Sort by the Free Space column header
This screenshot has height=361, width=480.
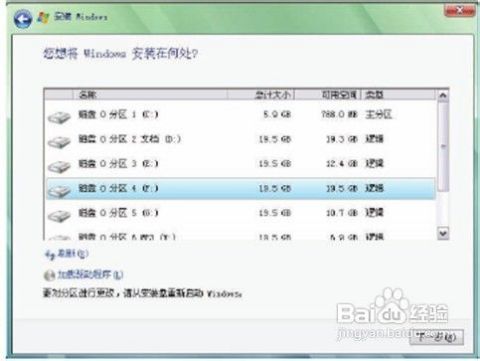point(328,95)
